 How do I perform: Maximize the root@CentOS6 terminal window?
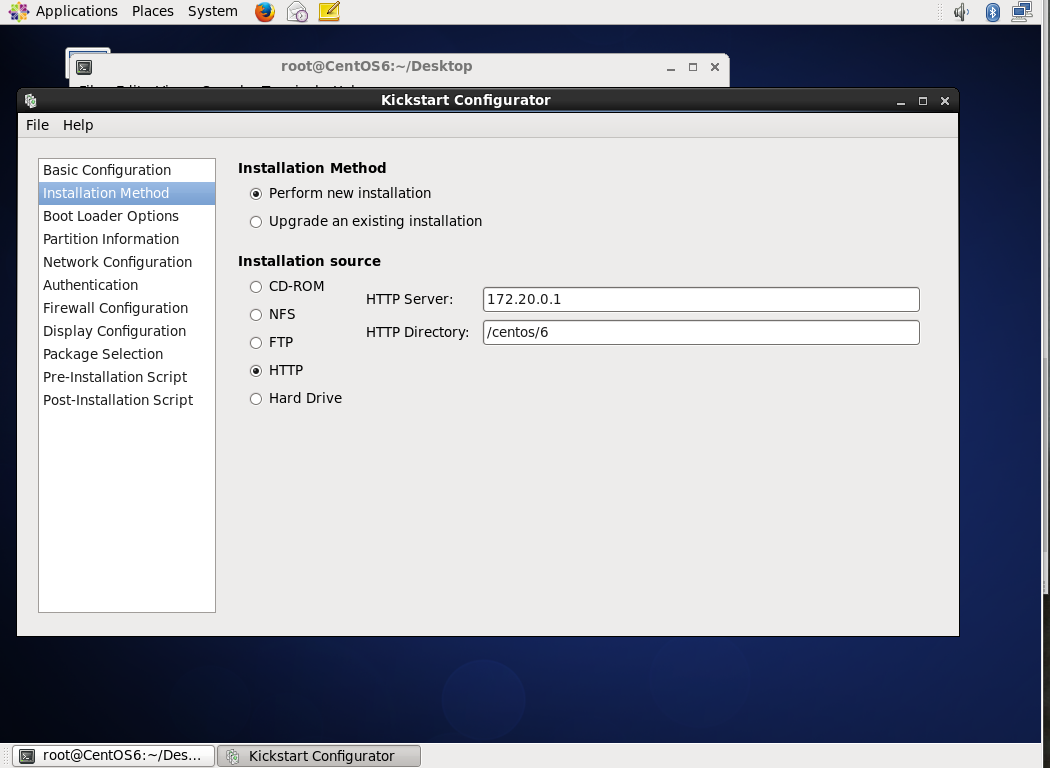point(692,67)
